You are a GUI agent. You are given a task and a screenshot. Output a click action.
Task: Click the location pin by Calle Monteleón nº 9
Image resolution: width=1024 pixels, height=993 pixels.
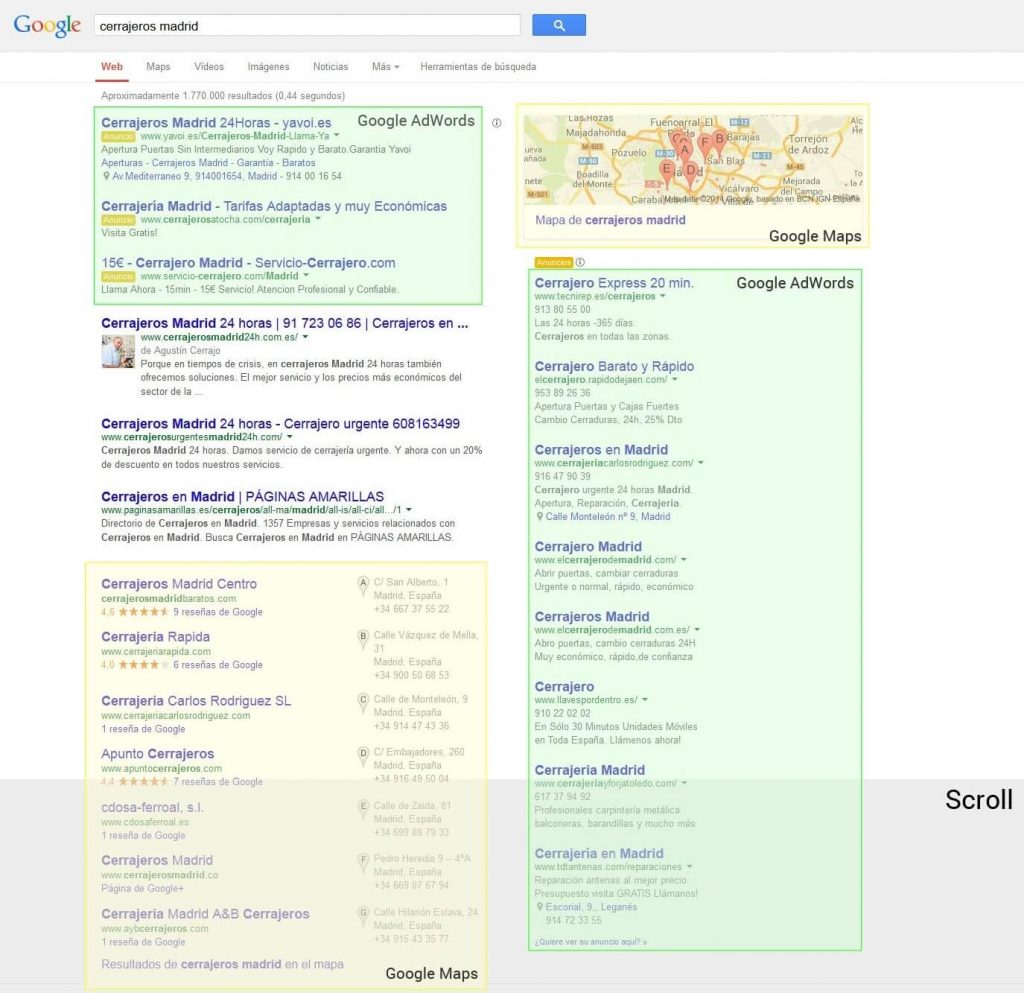click(539, 516)
